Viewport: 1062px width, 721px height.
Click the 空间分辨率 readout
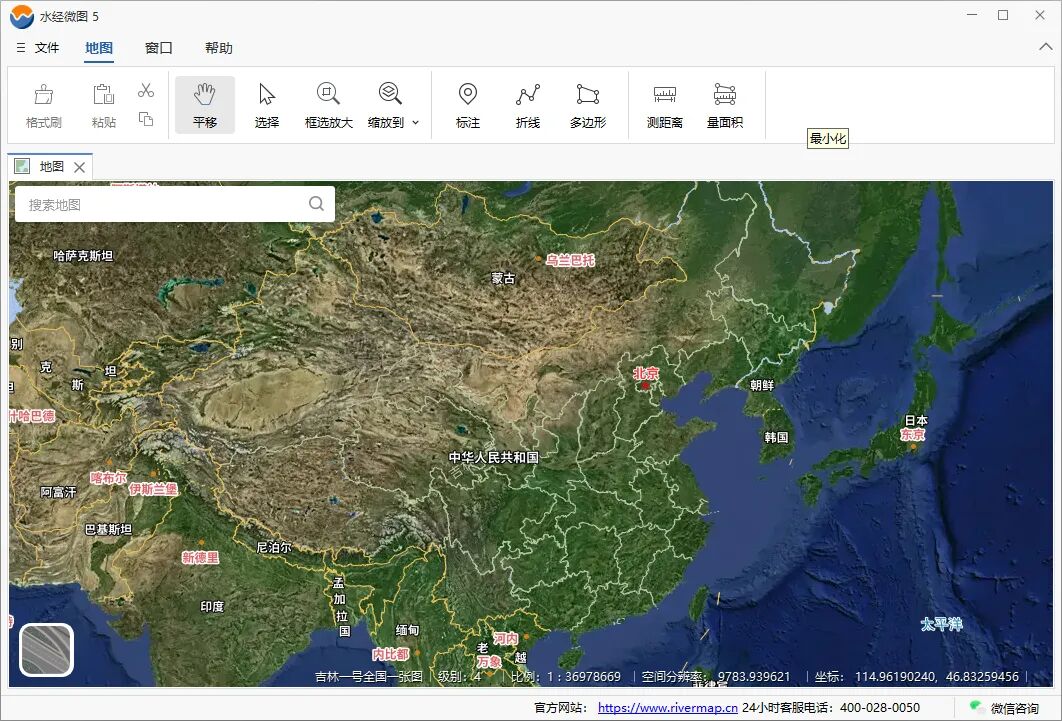click(x=716, y=676)
